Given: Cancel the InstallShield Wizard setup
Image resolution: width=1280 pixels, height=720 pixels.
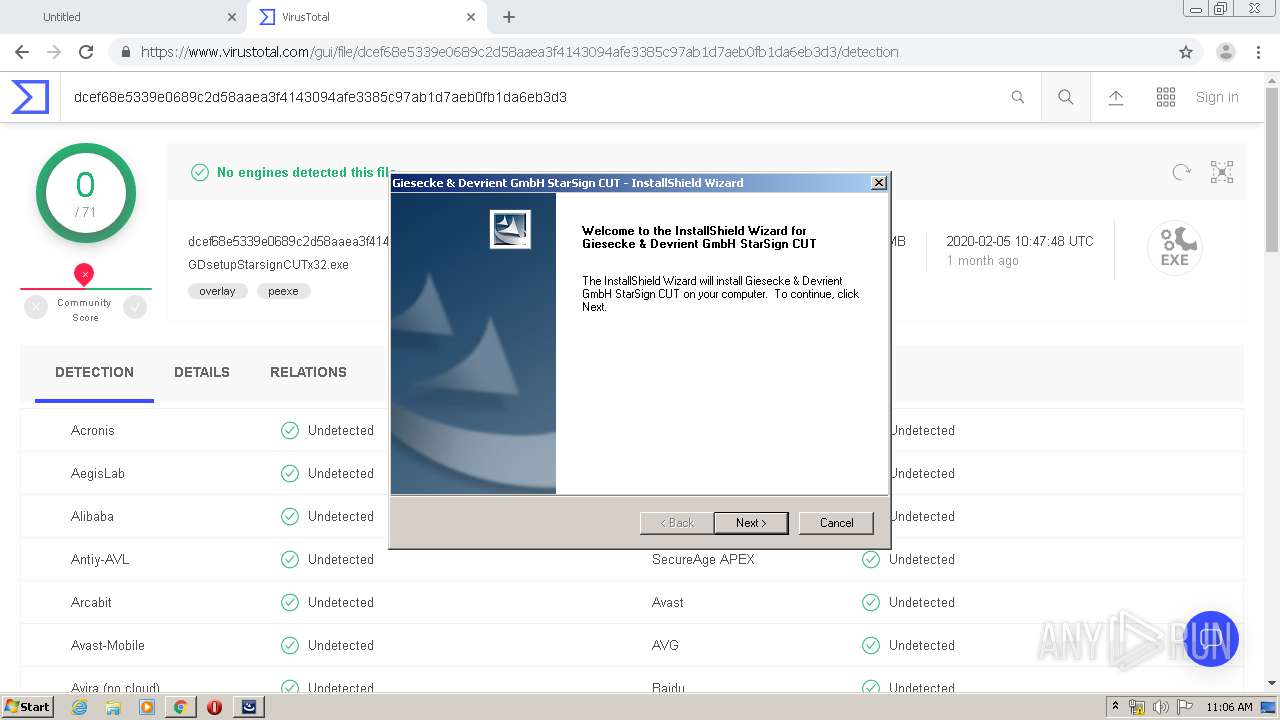Looking at the screenshot, I should point(836,523).
